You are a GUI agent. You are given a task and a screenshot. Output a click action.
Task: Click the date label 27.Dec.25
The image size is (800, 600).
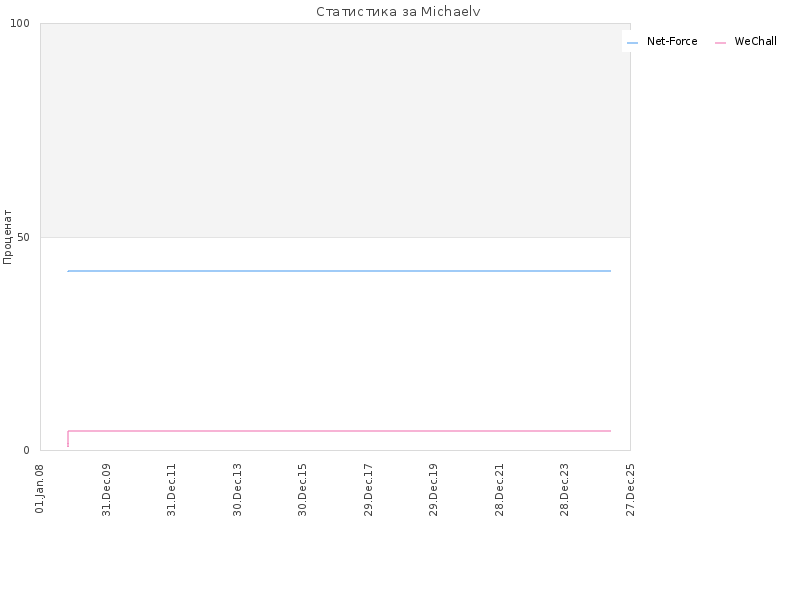(x=631, y=490)
